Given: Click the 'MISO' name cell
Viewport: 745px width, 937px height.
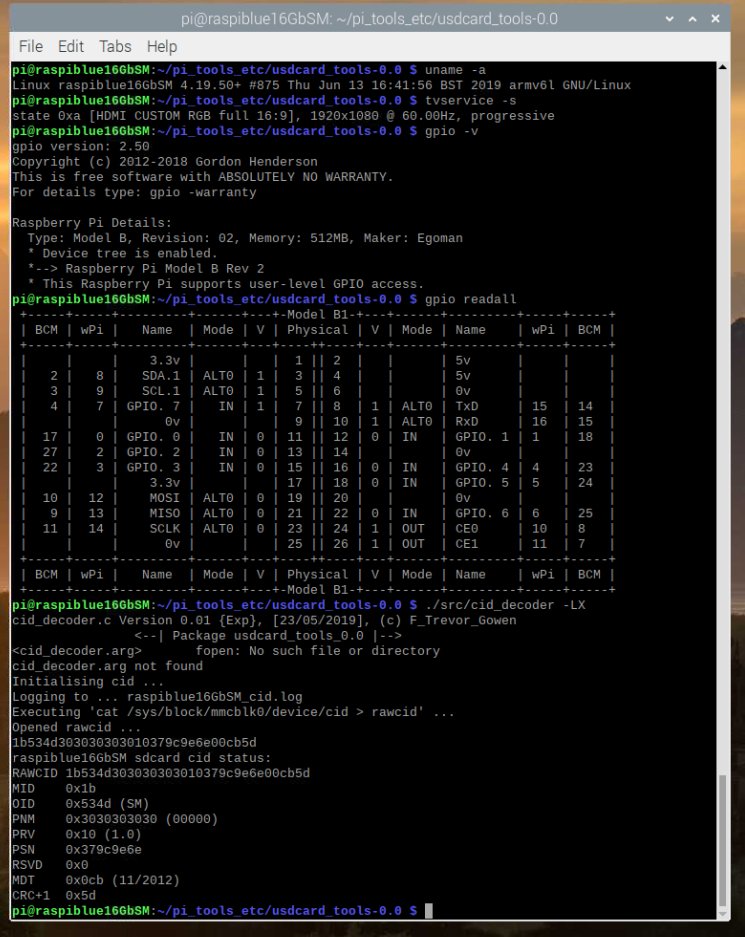Looking at the screenshot, I should tap(164, 513).
